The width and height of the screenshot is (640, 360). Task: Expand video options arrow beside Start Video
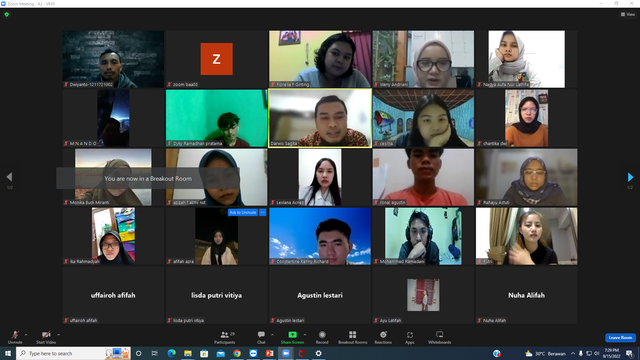coord(59,335)
